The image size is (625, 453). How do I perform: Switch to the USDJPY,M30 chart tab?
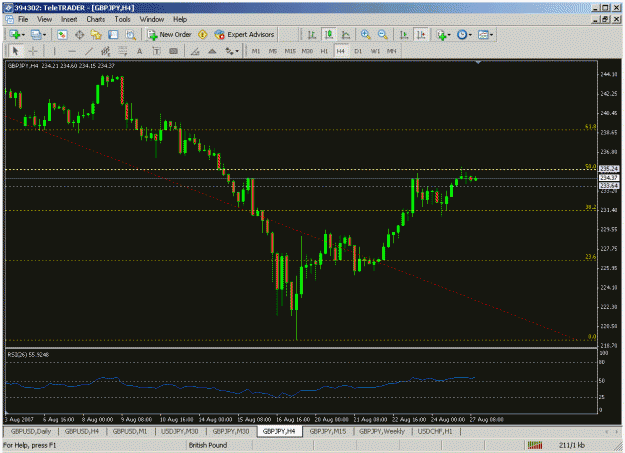click(179, 431)
